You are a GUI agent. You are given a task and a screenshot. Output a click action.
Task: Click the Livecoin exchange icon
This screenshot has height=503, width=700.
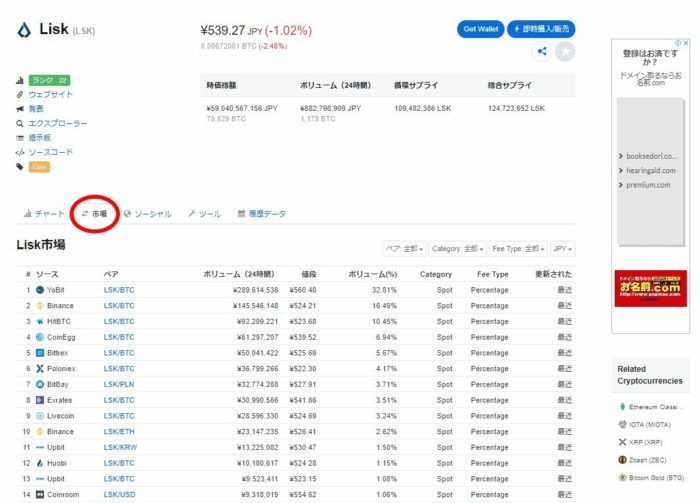[x=40, y=416]
